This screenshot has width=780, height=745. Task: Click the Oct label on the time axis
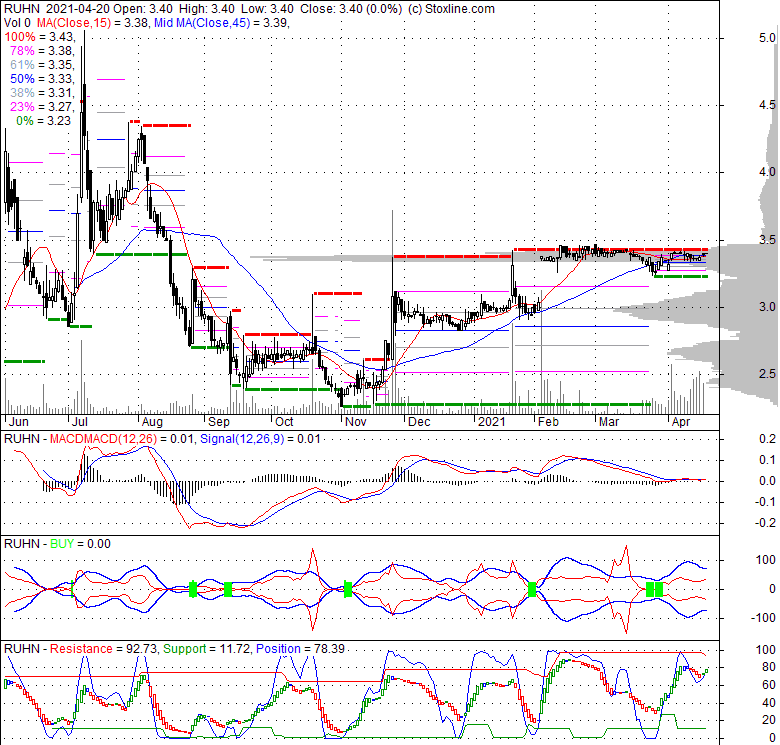[x=284, y=422]
